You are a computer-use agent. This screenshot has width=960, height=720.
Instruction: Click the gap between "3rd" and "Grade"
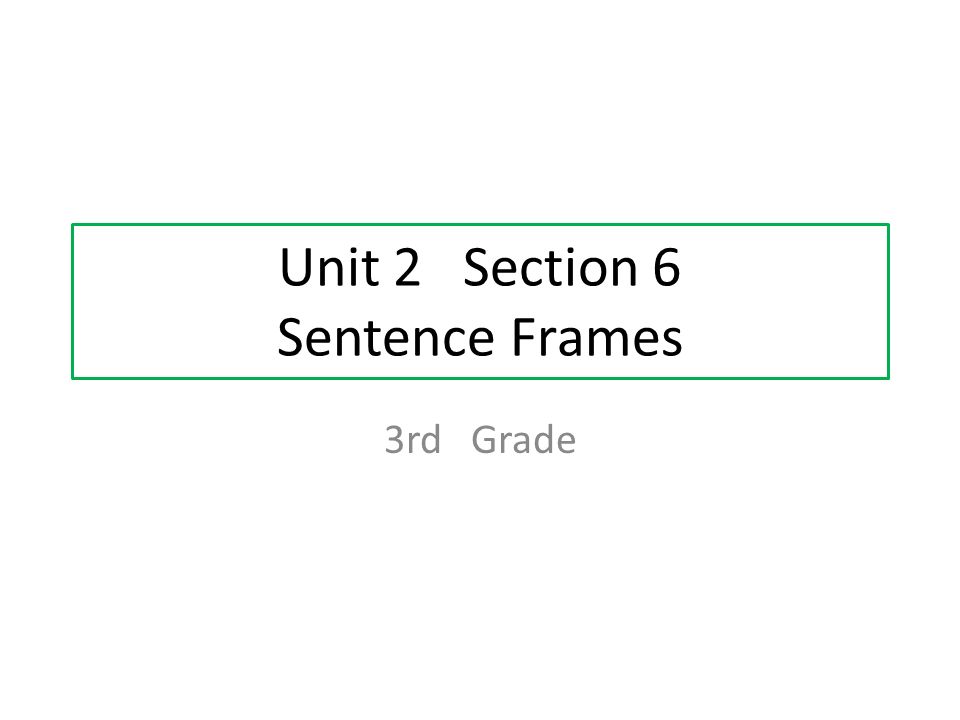[x=456, y=440]
